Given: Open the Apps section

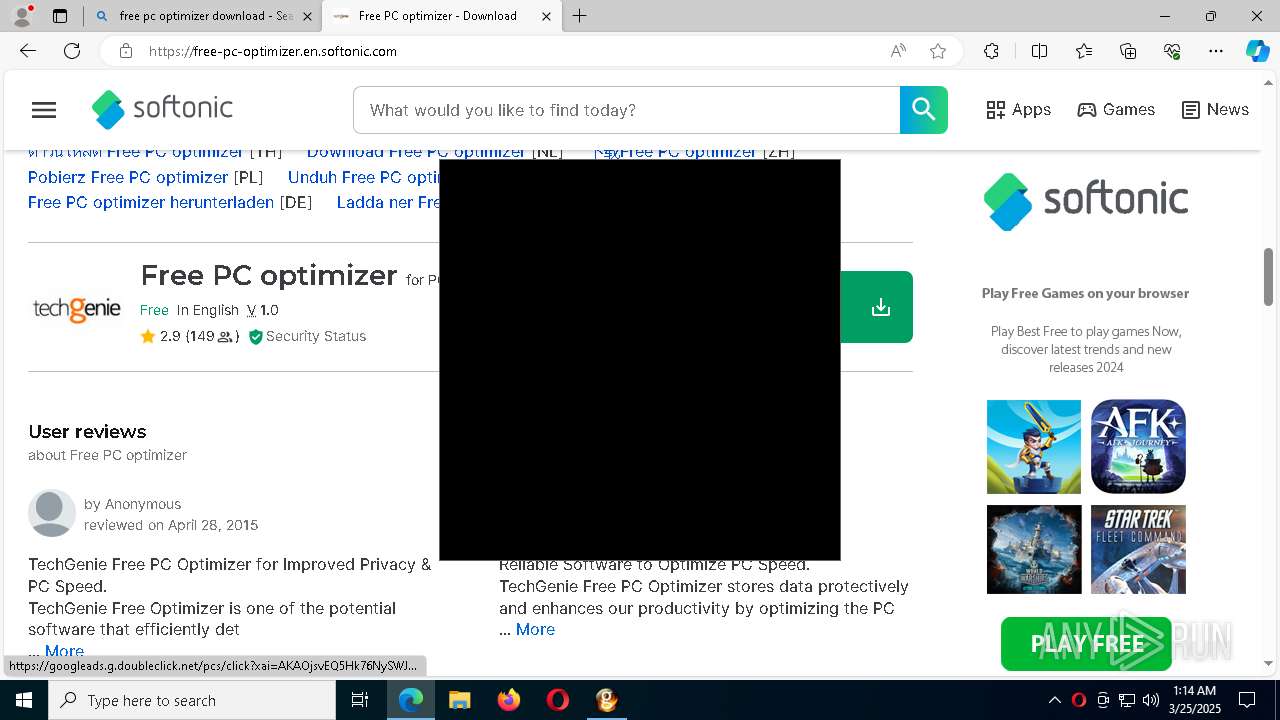Looking at the screenshot, I should [1018, 110].
